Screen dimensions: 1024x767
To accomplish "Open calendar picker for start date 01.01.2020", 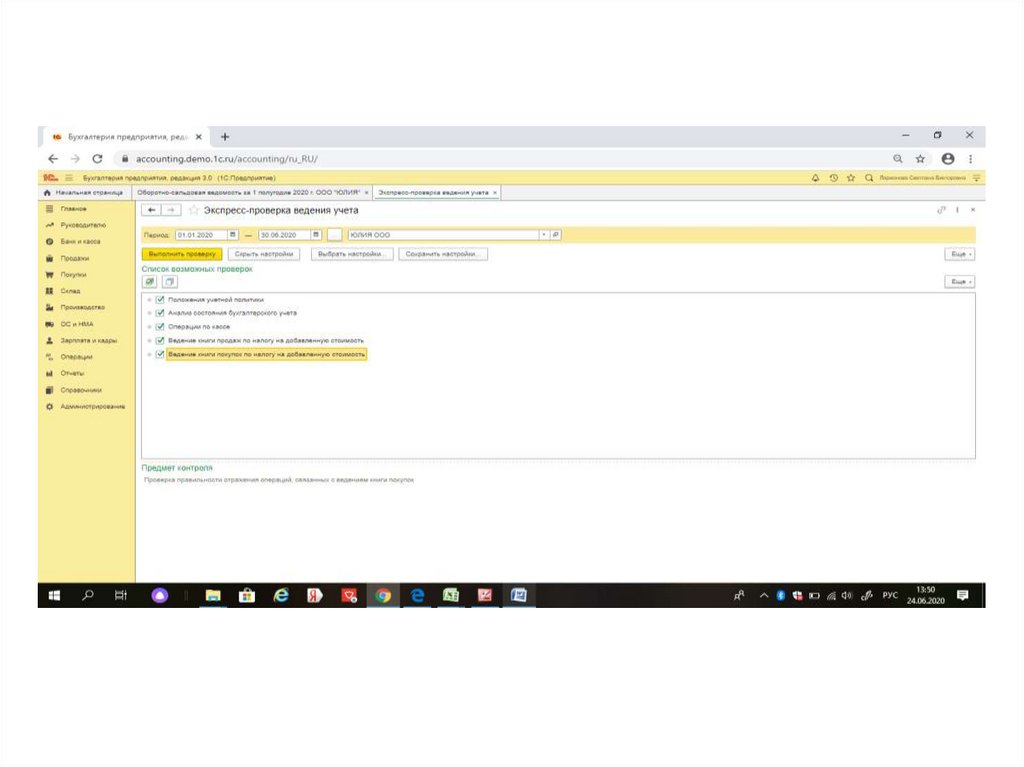I will (x=233, y=235).
